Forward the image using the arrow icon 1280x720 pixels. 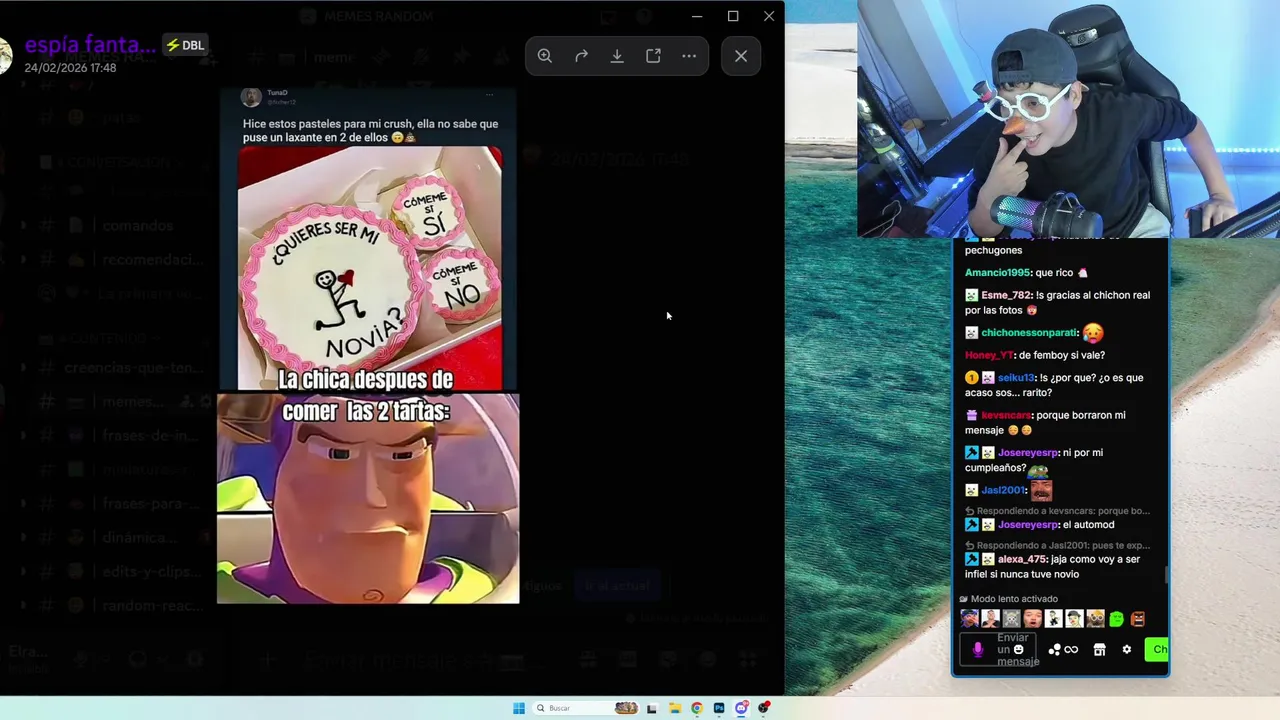581,56
